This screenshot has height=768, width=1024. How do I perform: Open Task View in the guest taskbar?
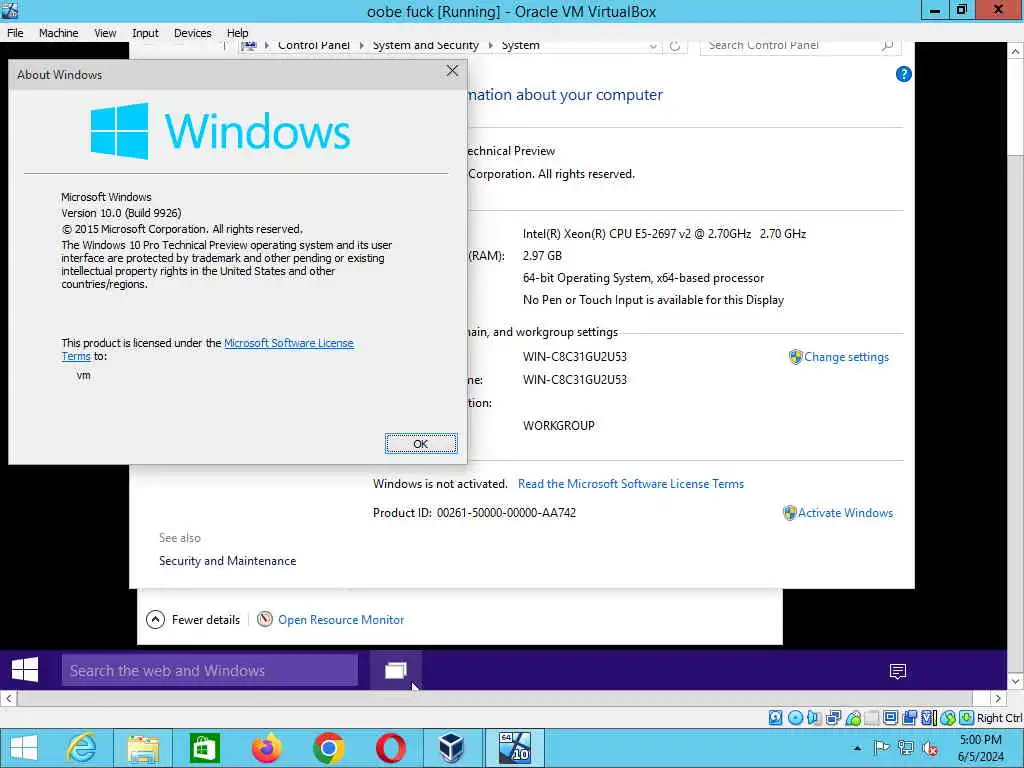(396, 671)
